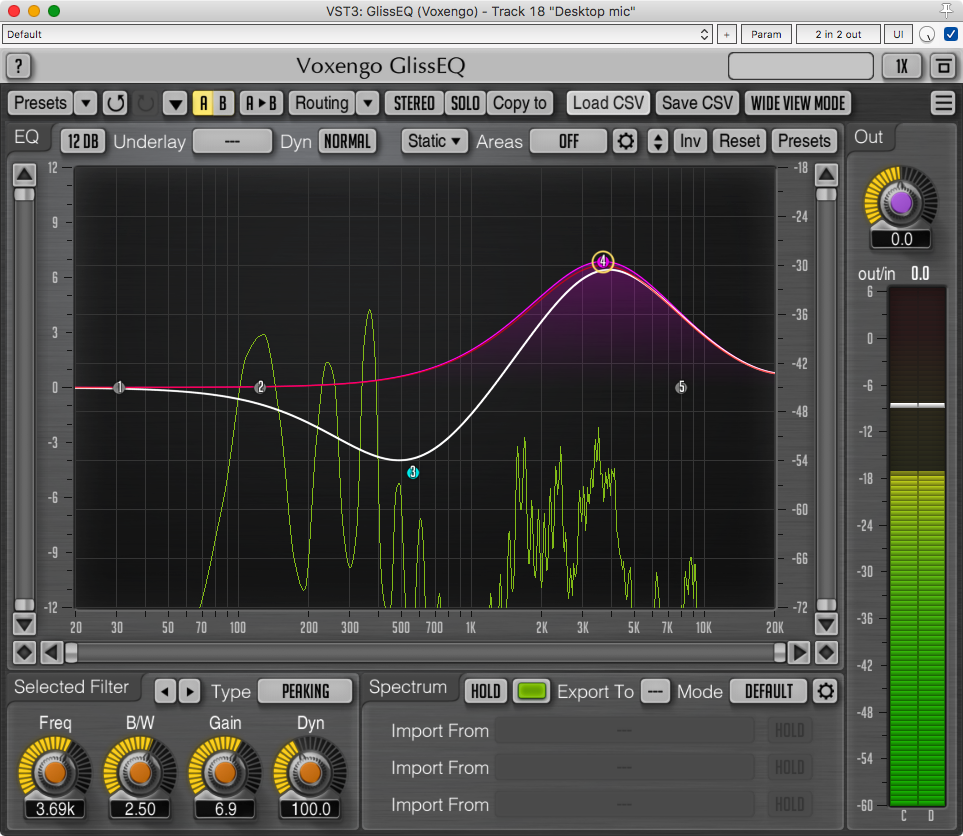Click right diamond zoom button
Screen dimensions: 963x836
pyautogui.click(x=826, y=652)
